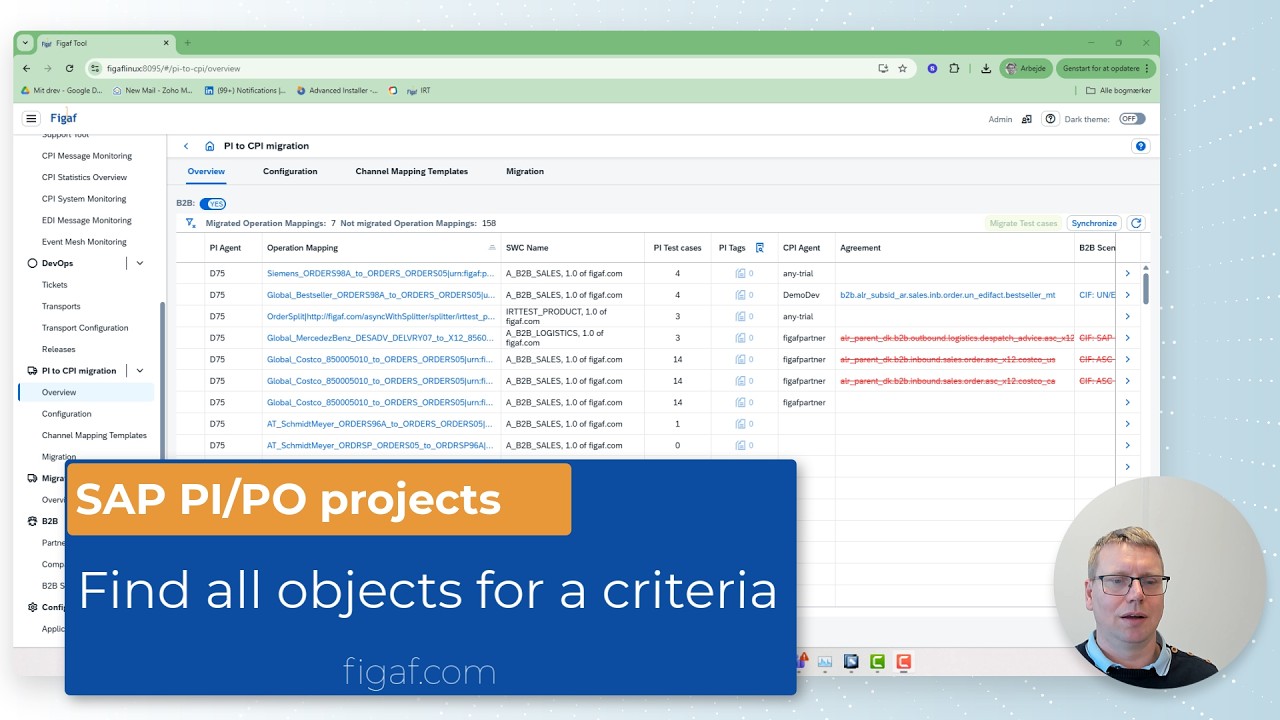Click the browser back arrow
The image size is (1280, 720).
click(x=27, y=68)
